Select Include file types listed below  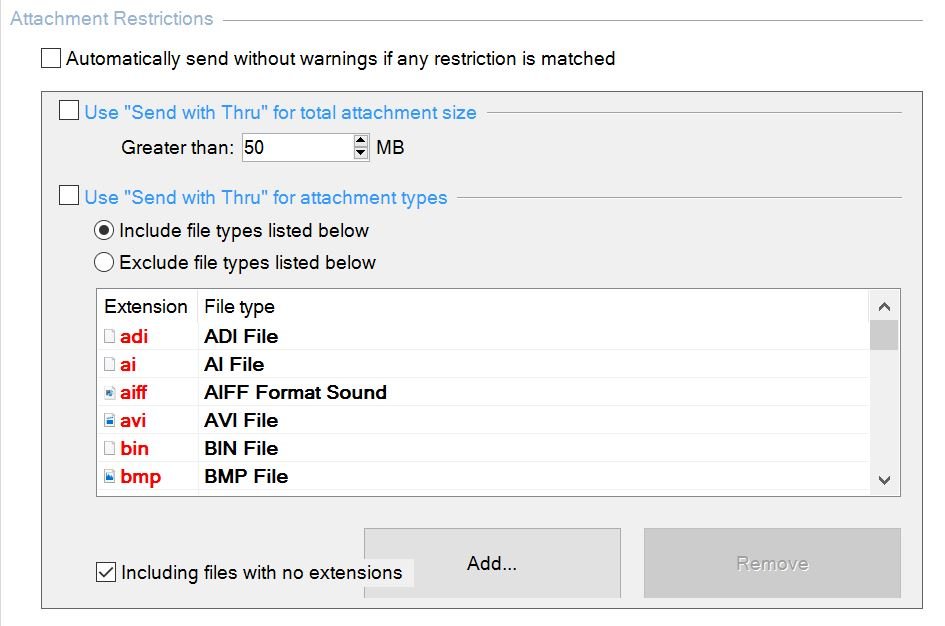coord(104,231)
